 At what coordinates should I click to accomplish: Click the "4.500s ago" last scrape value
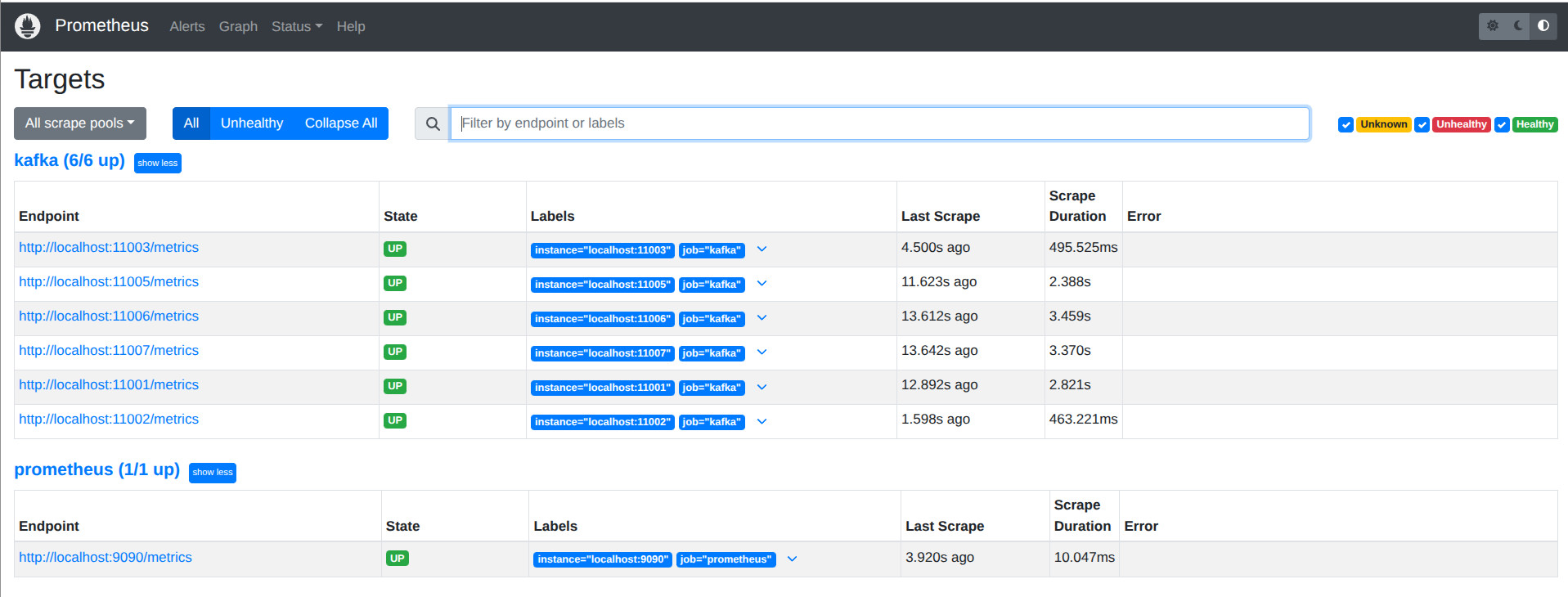pyautogui.click(x=936, y=248)
